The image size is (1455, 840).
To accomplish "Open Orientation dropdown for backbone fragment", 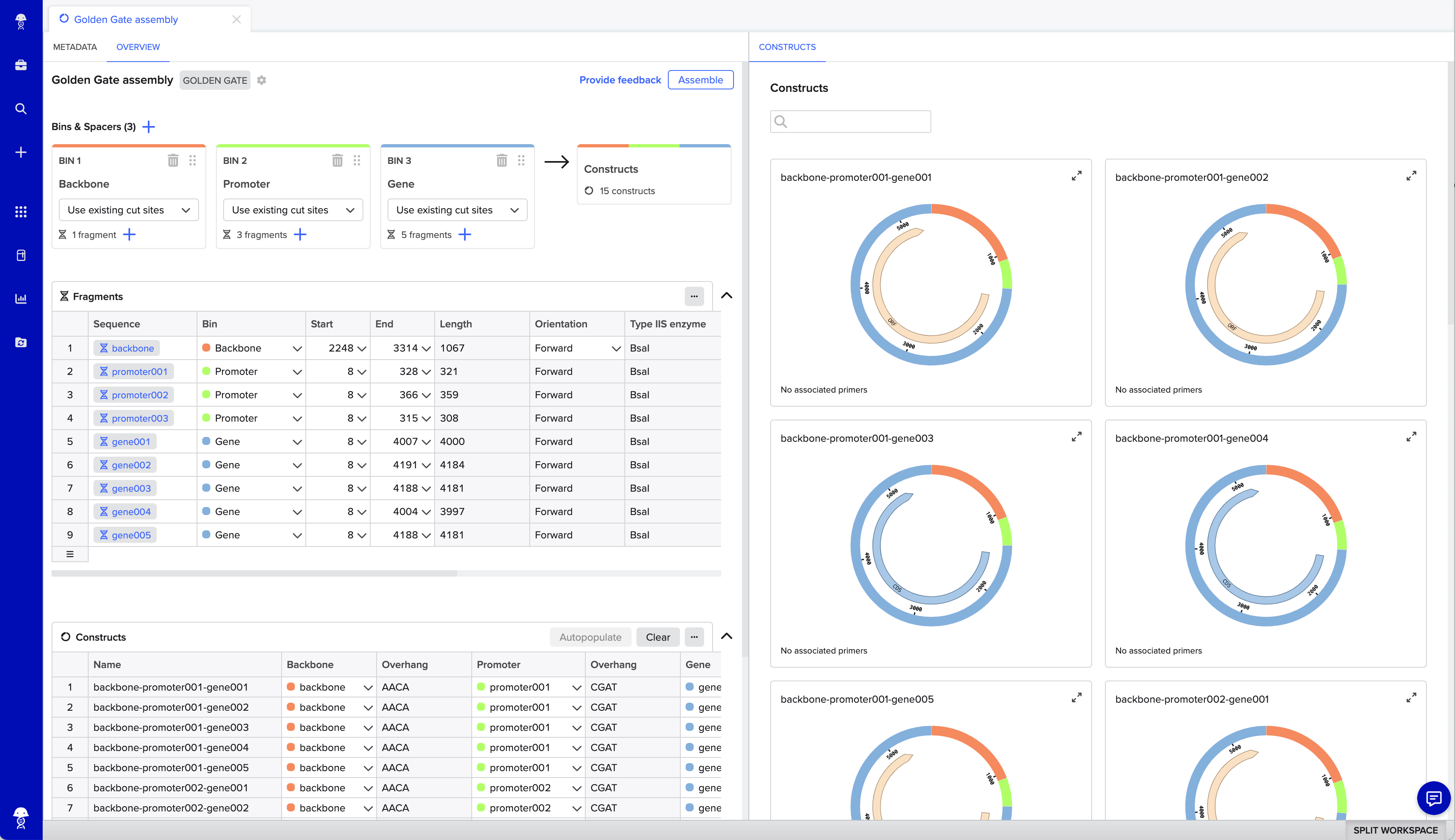I will pos(616,348).
